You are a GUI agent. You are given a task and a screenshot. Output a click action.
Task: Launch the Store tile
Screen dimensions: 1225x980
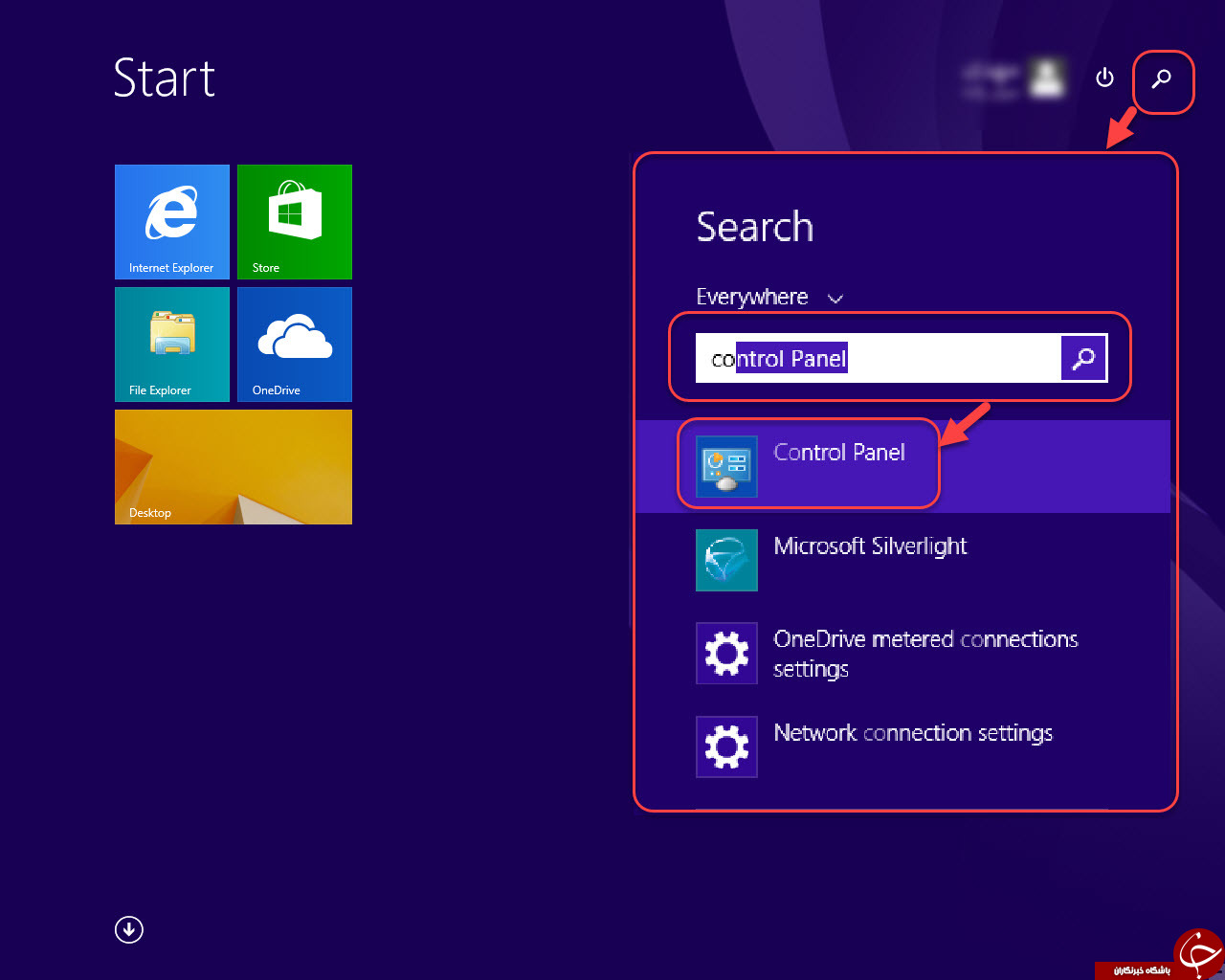(x=295, y=222)
